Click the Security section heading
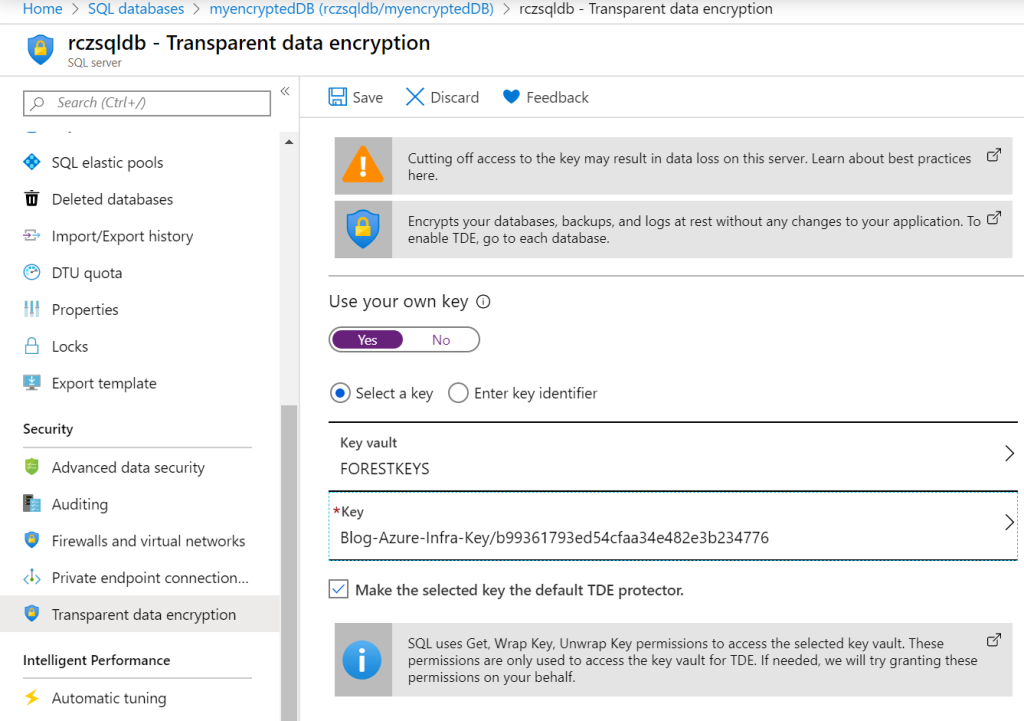The image size is (1024, 721). coord(48,428)
